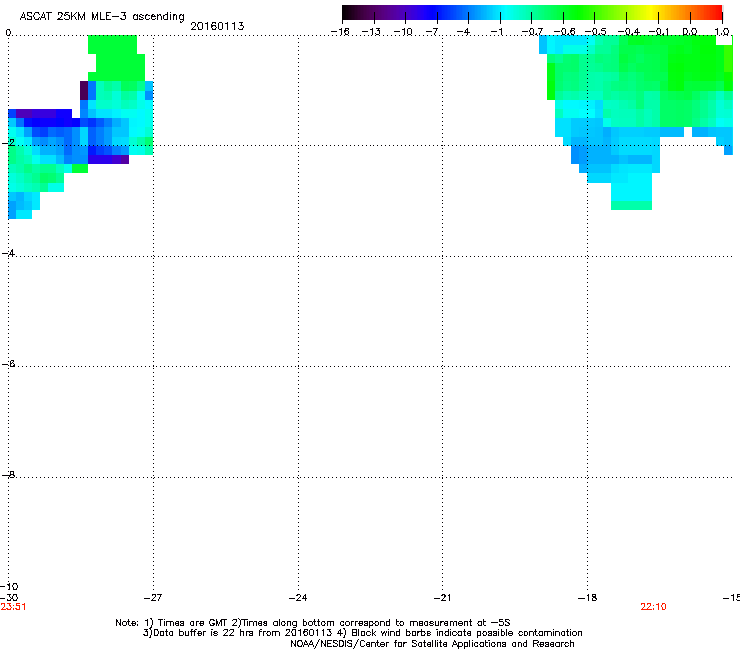This screenshot has width=740, height=650.
Task: Click the dark purple cell in the left swath
Action: coord(84,91)
